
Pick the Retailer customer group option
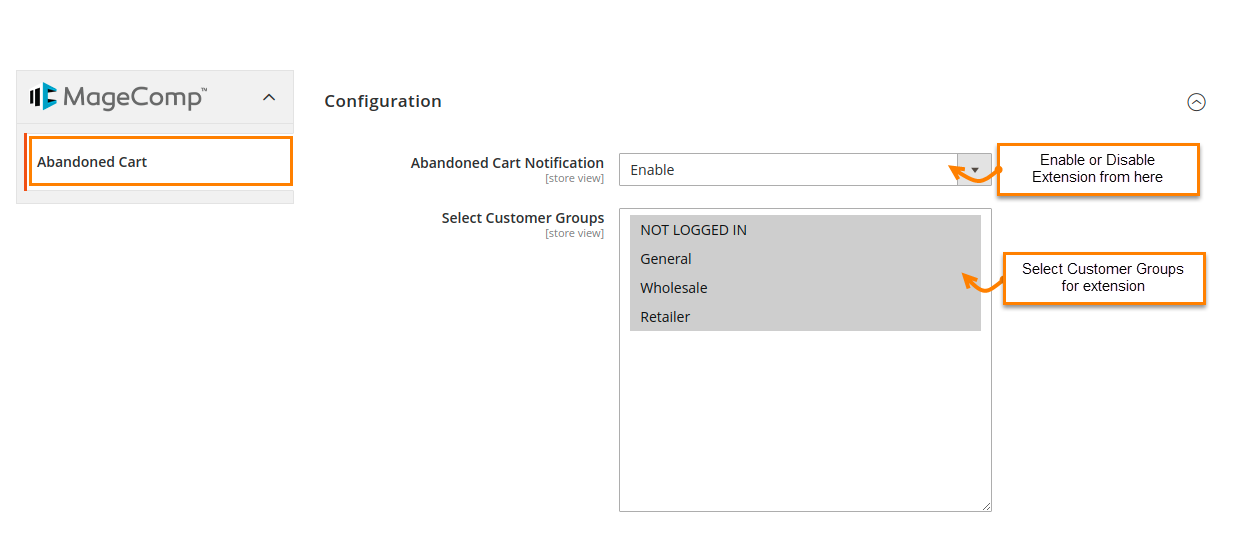(x=665, y=317)
